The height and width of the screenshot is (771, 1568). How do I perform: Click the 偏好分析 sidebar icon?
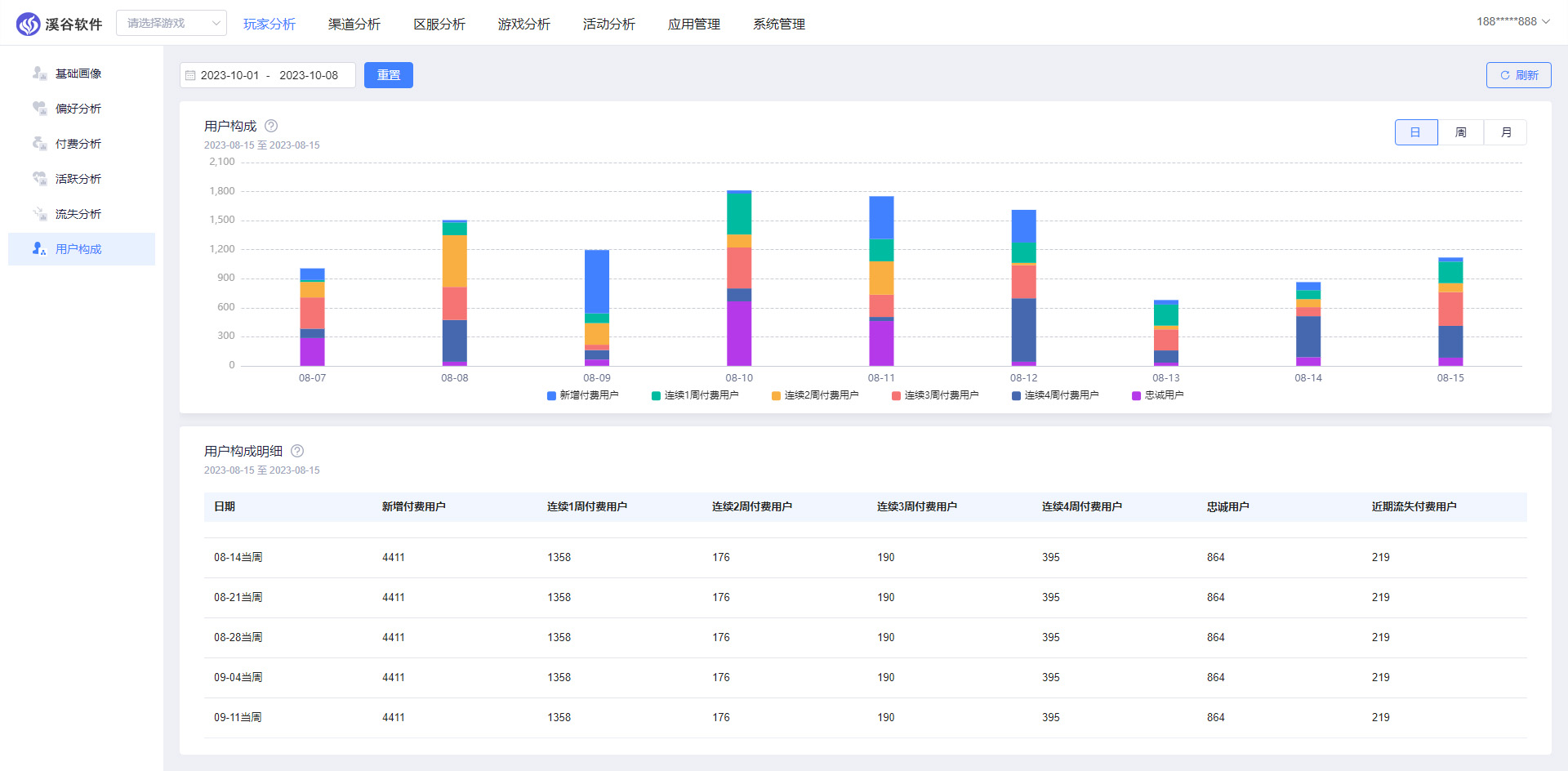[x=39, y=109]
